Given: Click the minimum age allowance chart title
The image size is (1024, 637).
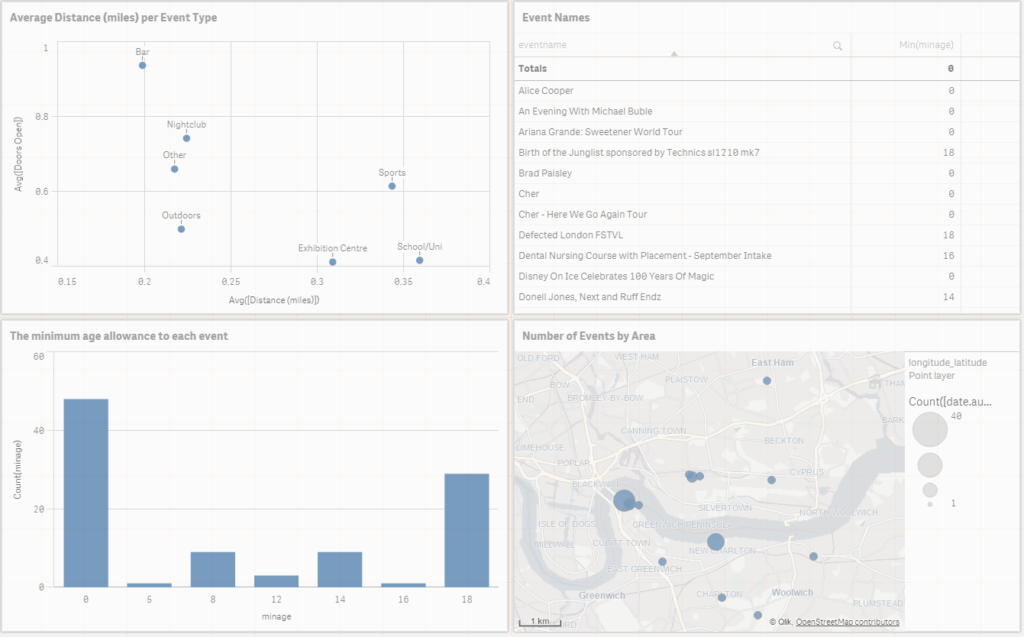Looking at the screenshot, I should click(119, 336).
